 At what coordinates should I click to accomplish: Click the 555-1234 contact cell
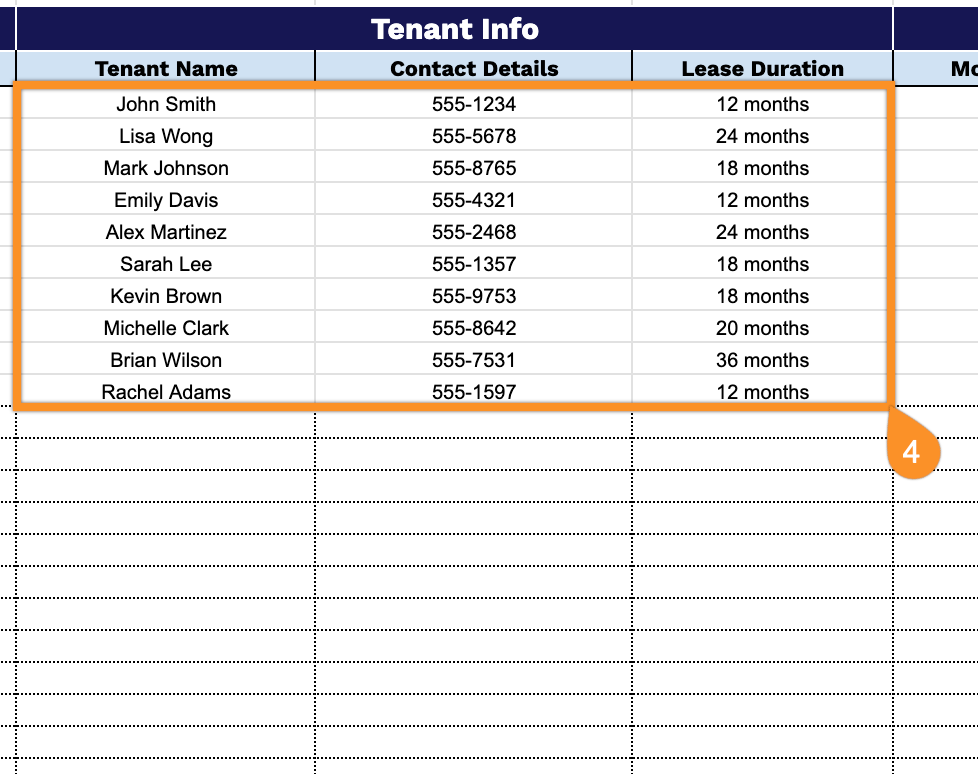click(474, 104)
